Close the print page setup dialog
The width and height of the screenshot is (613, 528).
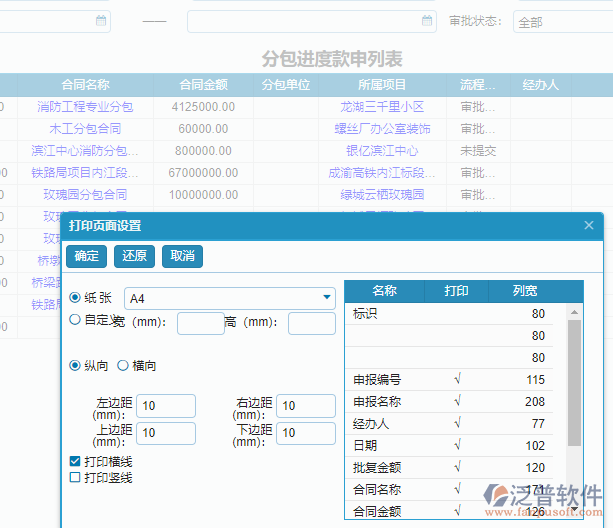click(589, 225)
